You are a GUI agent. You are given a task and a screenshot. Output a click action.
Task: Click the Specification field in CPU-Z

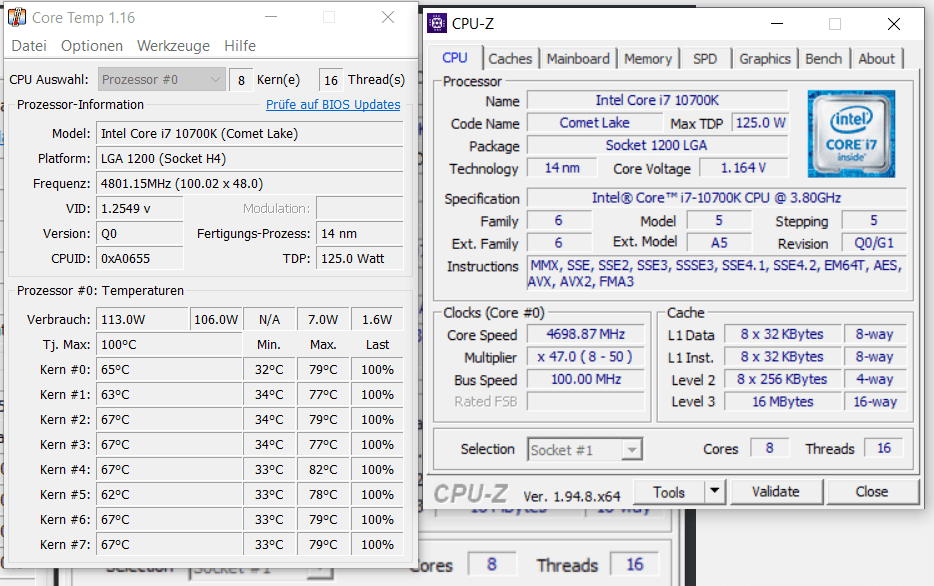(717, 198)
